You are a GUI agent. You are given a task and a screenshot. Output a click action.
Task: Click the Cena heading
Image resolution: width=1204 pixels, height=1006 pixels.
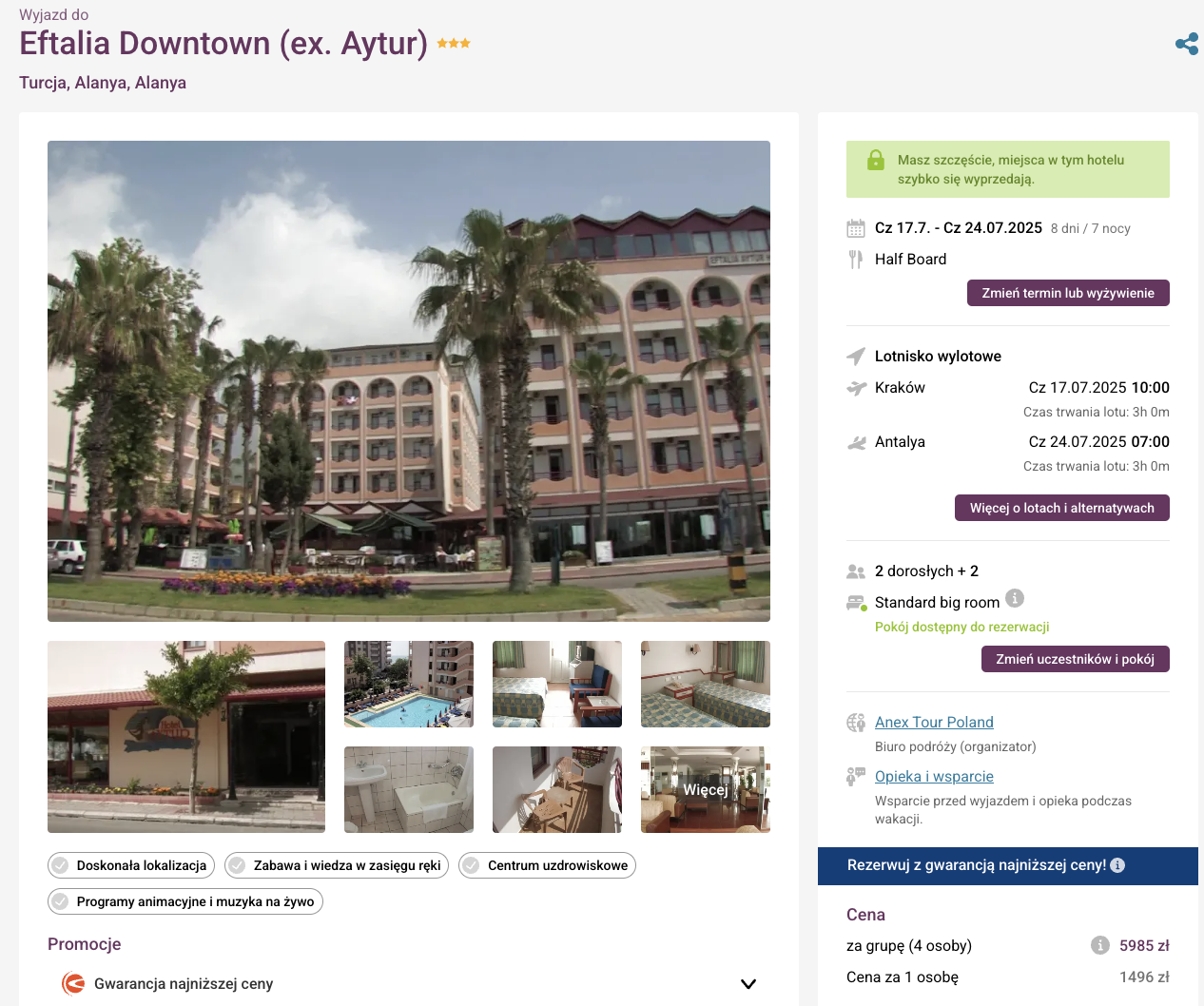[x=865, y=915]
